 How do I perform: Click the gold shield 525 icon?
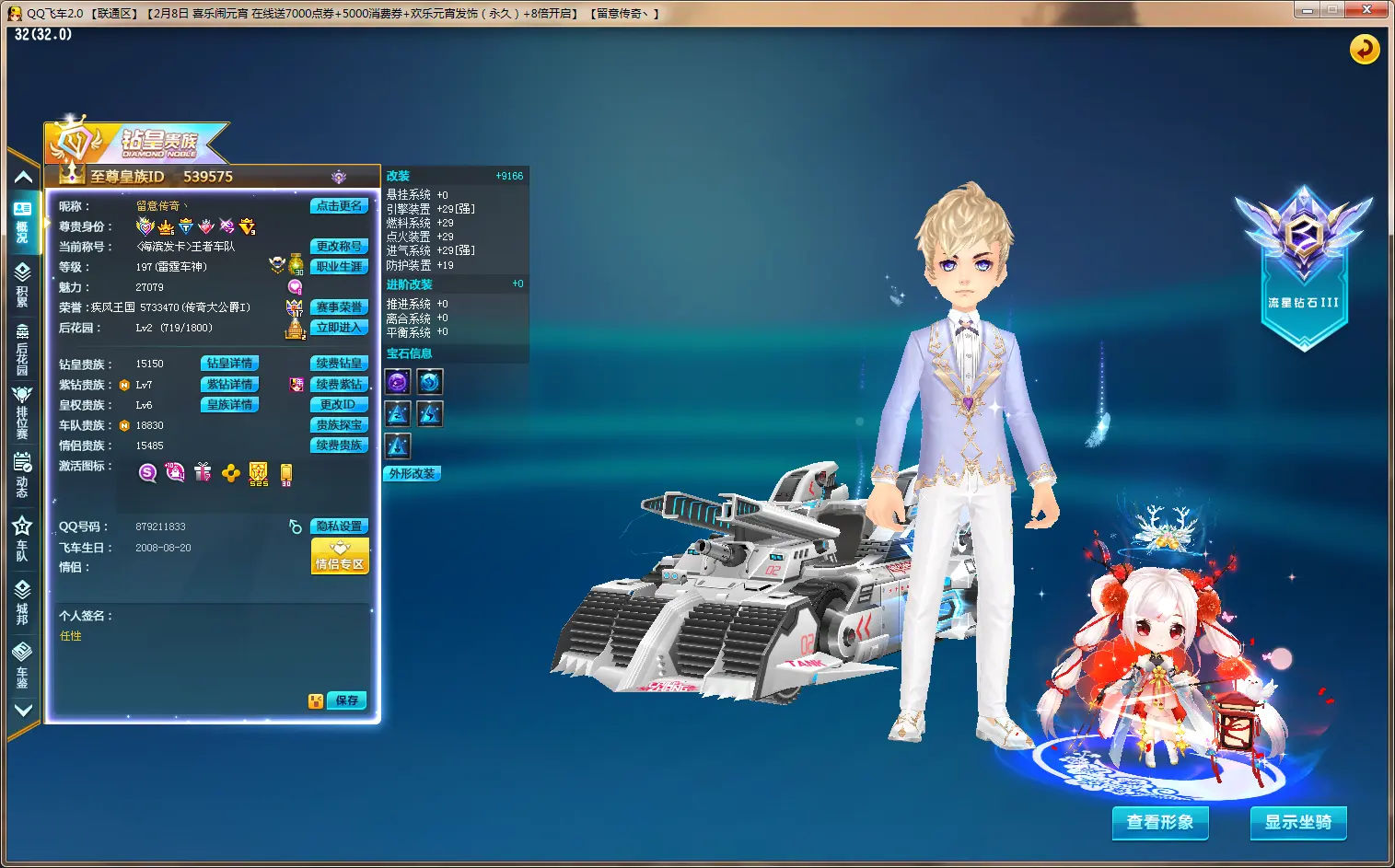(259, 474)
